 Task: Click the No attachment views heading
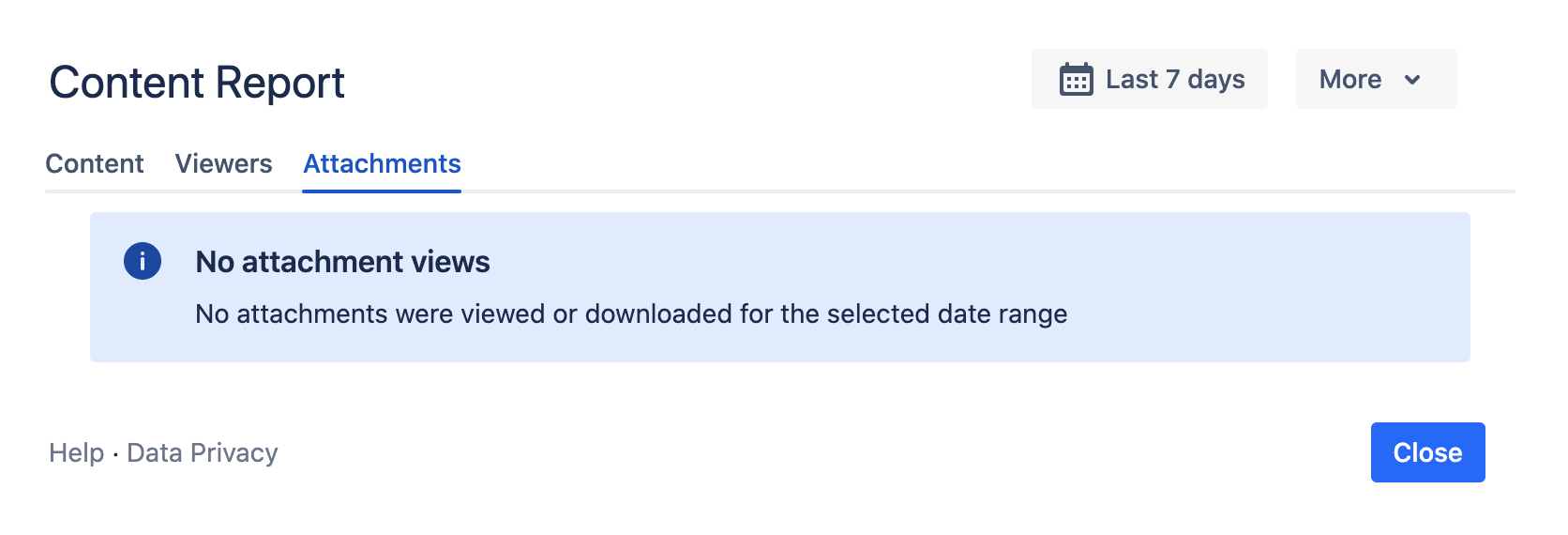[x=342, y=262]
